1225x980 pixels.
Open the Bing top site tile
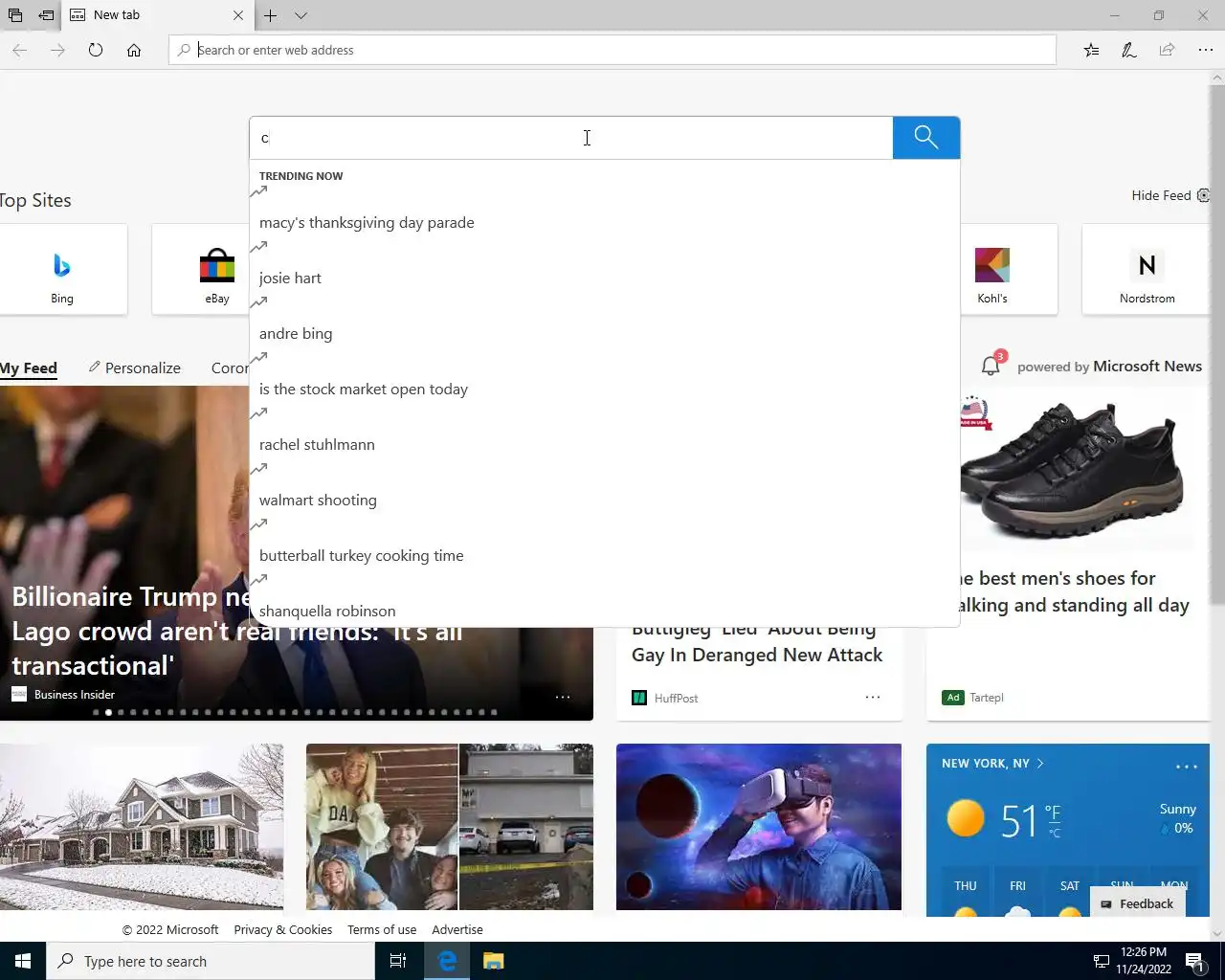click(x=62, y=270)
